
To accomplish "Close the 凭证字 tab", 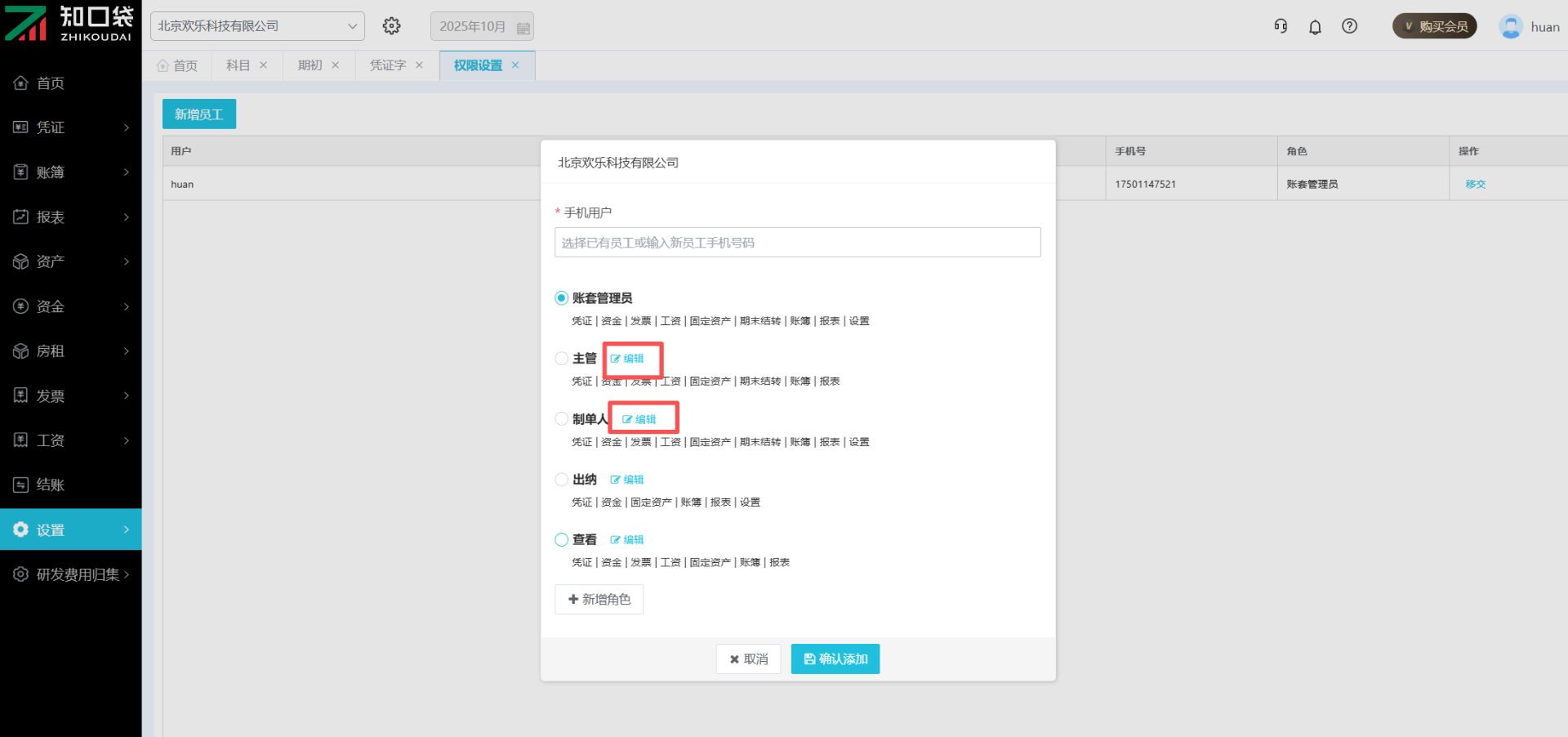I will [x=420, y=65].
